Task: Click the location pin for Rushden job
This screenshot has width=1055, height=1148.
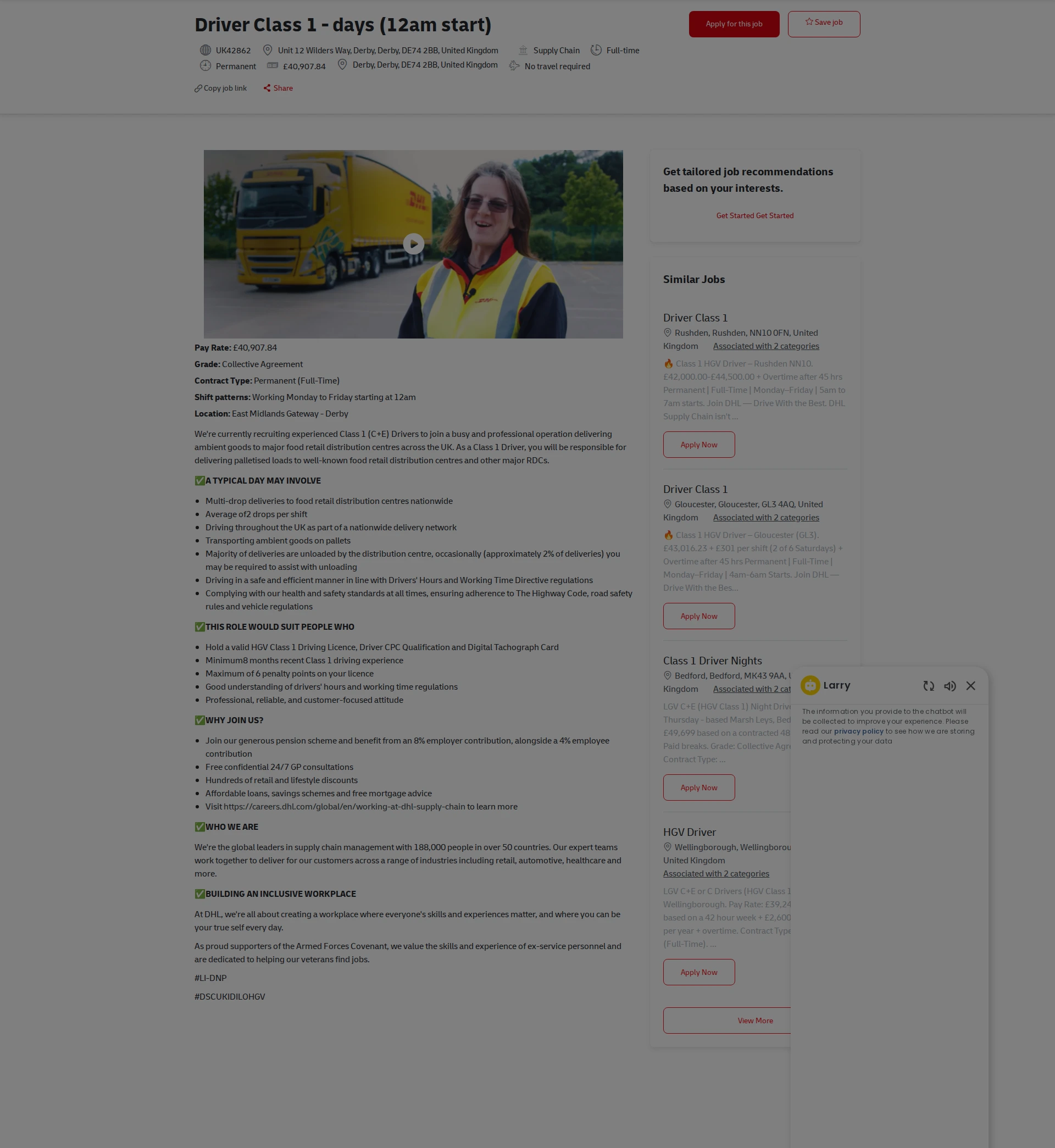Action: click(667, 333)
